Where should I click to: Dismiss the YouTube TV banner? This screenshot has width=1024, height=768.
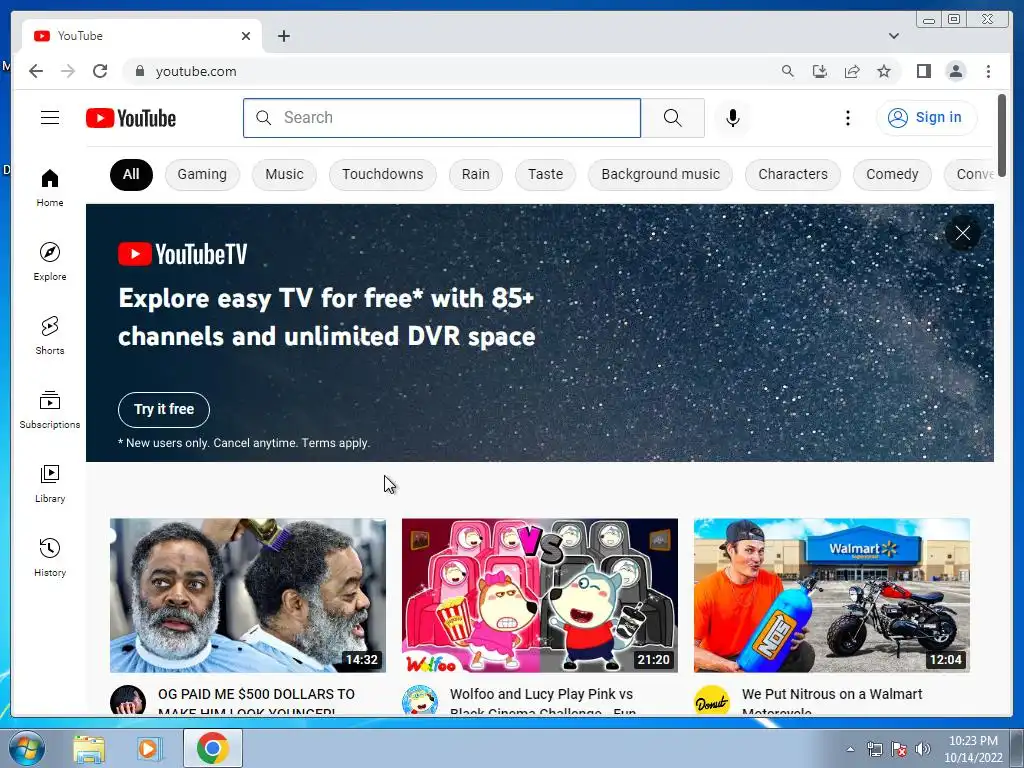[x=963, y=233]
